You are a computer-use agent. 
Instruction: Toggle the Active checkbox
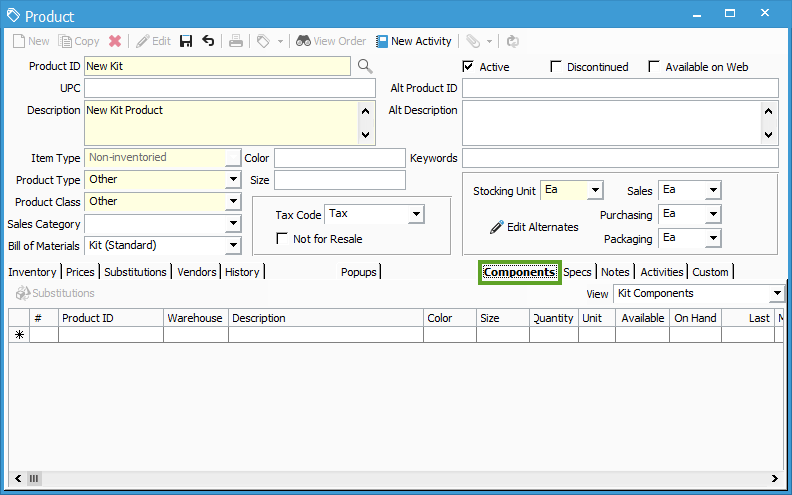pos(468,66)
